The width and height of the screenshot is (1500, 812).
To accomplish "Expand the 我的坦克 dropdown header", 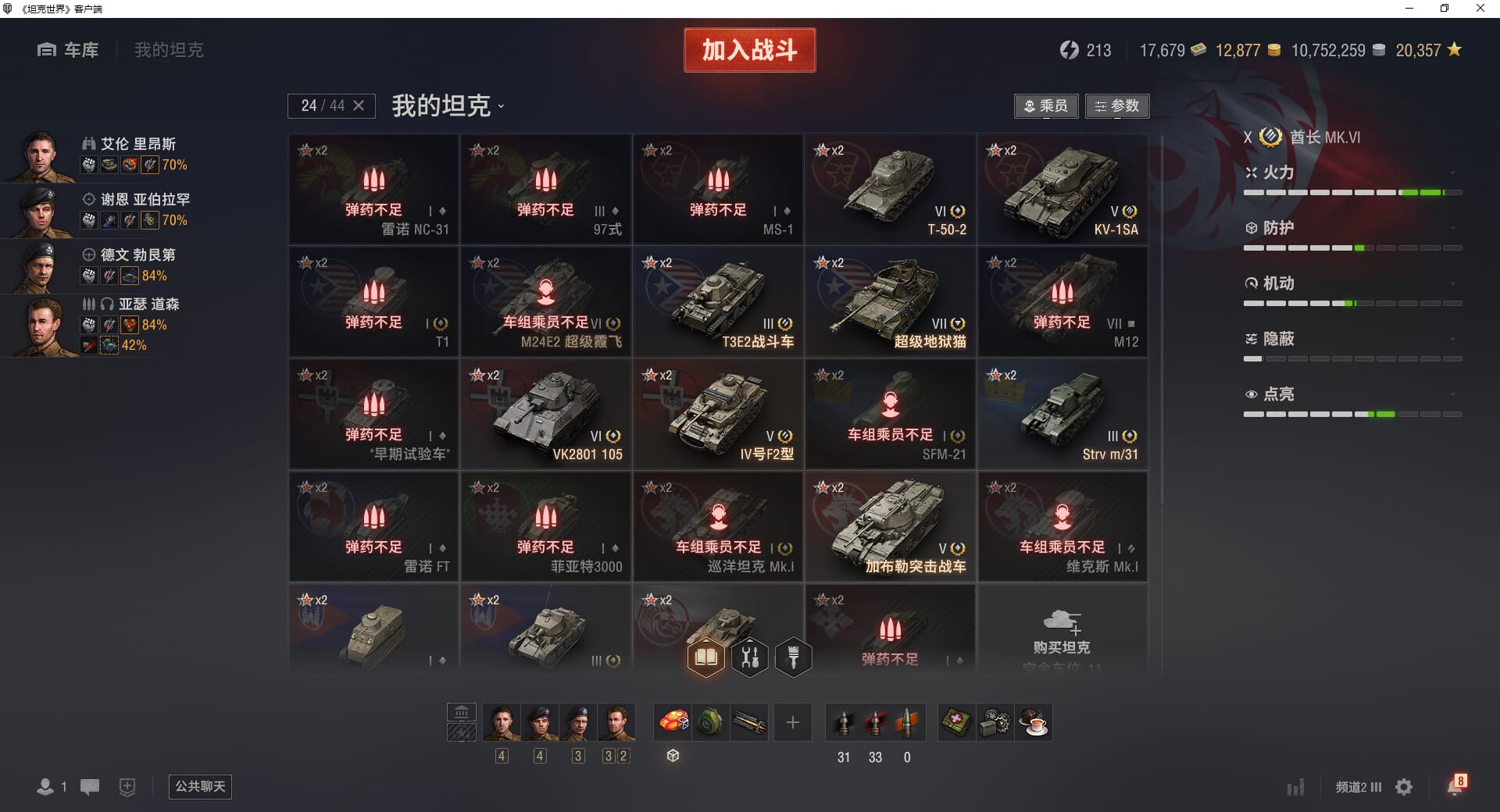I will coord(448,105).
